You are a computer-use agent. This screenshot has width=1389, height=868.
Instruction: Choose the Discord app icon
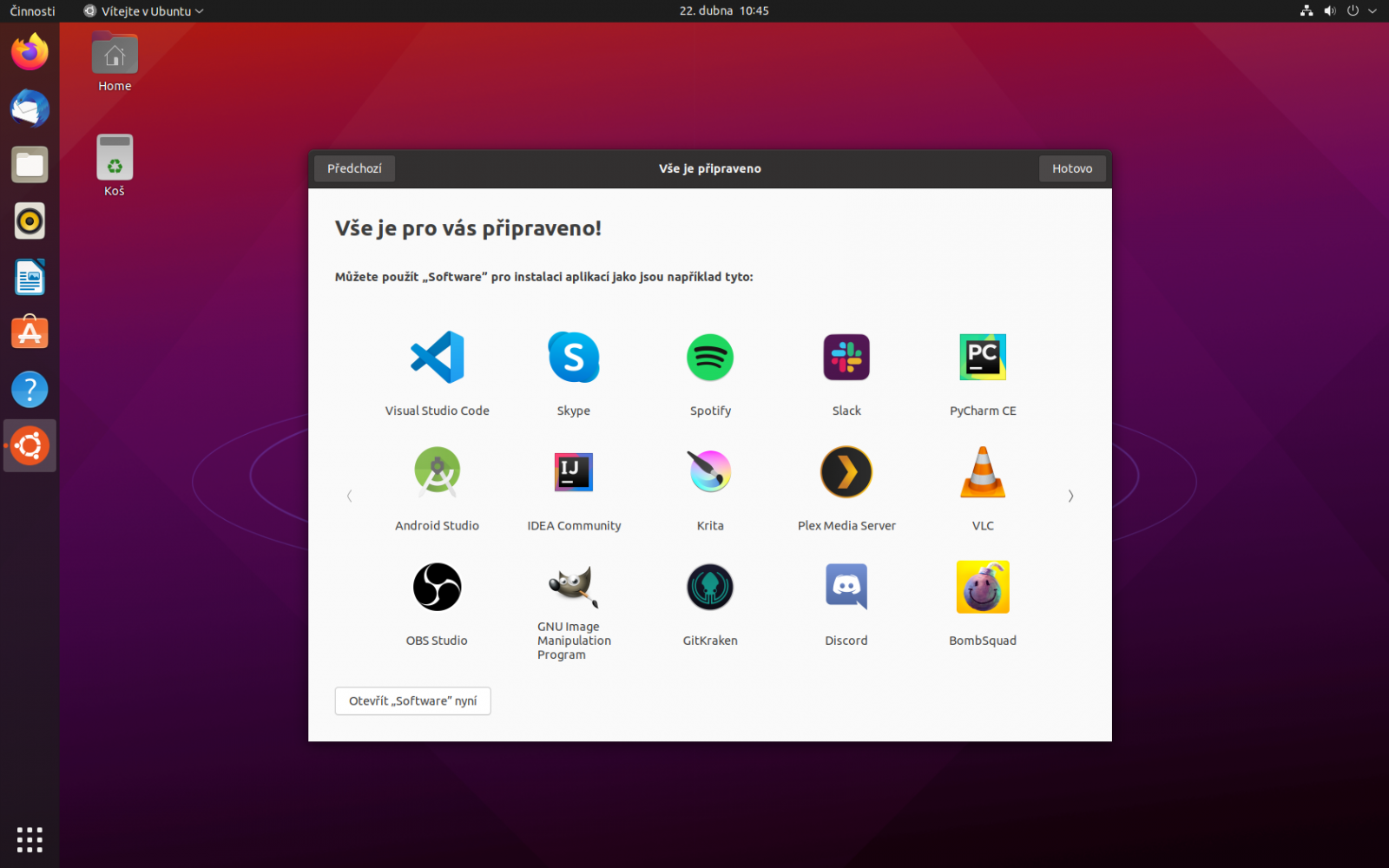click(846, 587)
